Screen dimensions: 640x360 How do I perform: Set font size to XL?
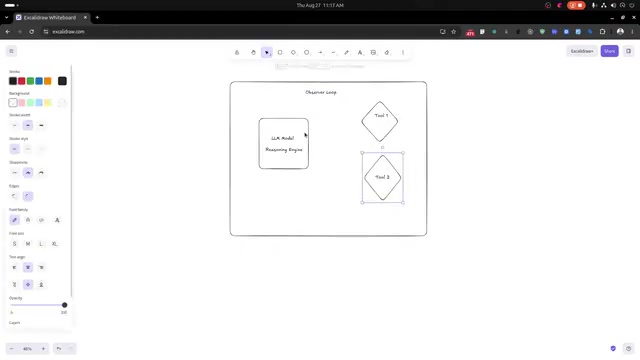(x=54, y=244)
